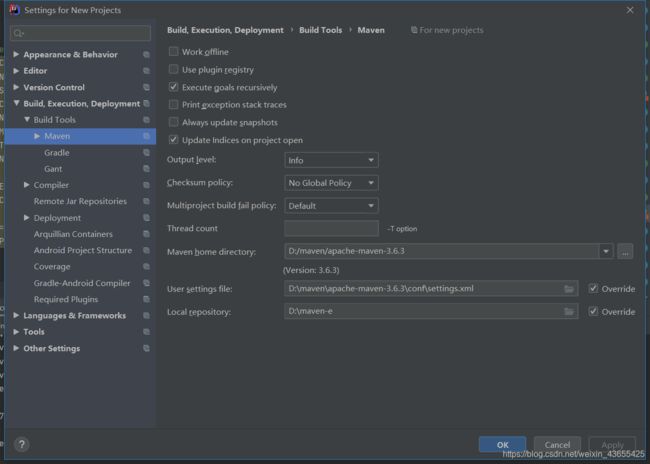Image resolution: width=650 pixels, height=464 pixels.
Task: Expand the Maven sub-settings arrow
Action: click(x=37, y=136)
